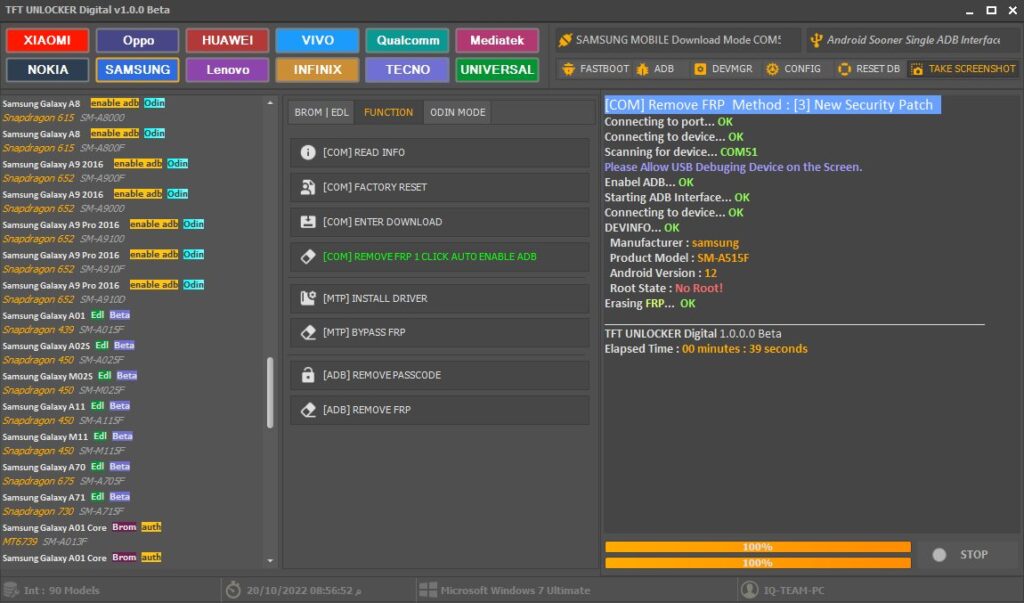The width and height of the screenshot is (1024, 603).
Task: Select the Lenovo brand button
Action: 227,69
